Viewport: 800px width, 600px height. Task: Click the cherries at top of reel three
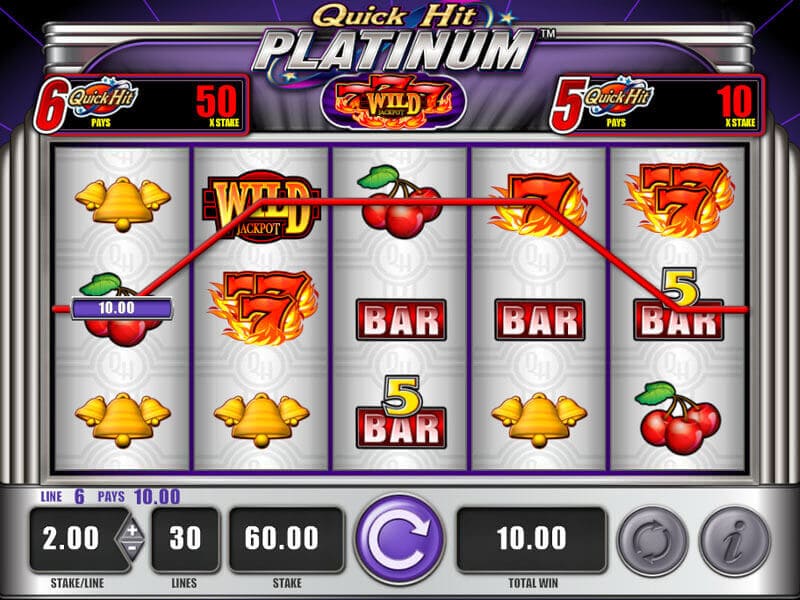coord(400,202)
